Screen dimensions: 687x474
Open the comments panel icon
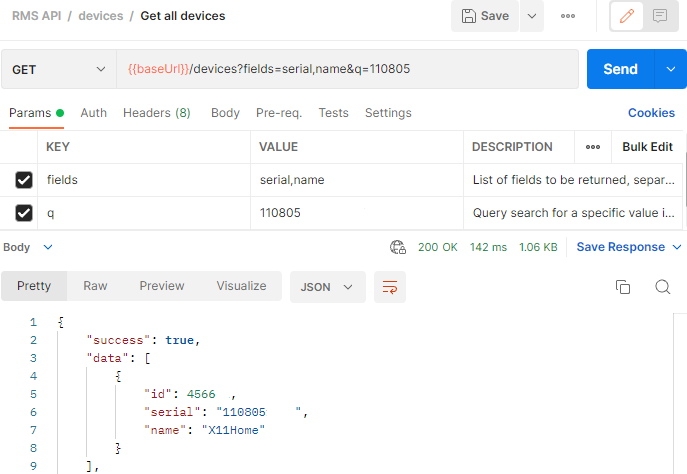coord(660,16)
